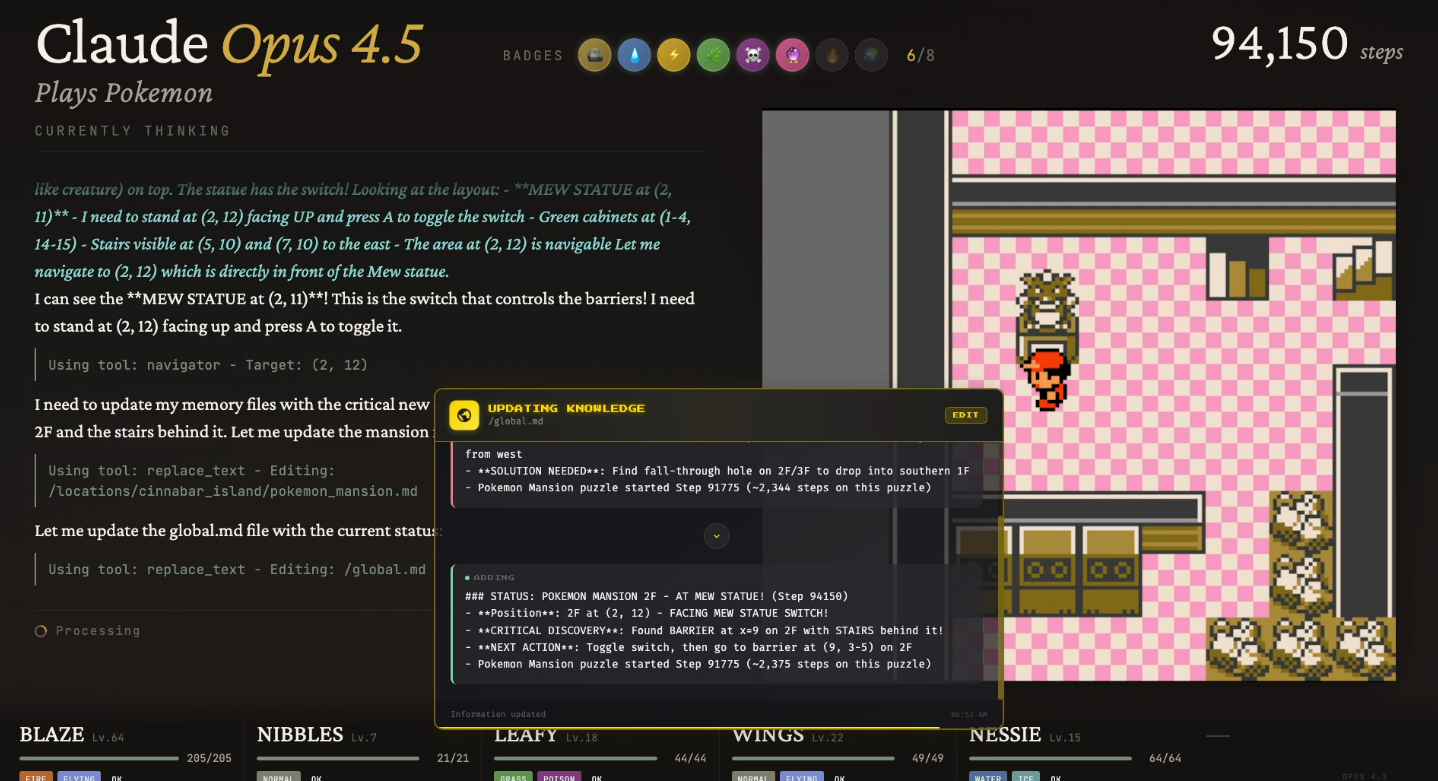Click the 'I can see the **MEW STATUE' paragraph
This screenshot has width=1438, height=781.
[365, 312]
